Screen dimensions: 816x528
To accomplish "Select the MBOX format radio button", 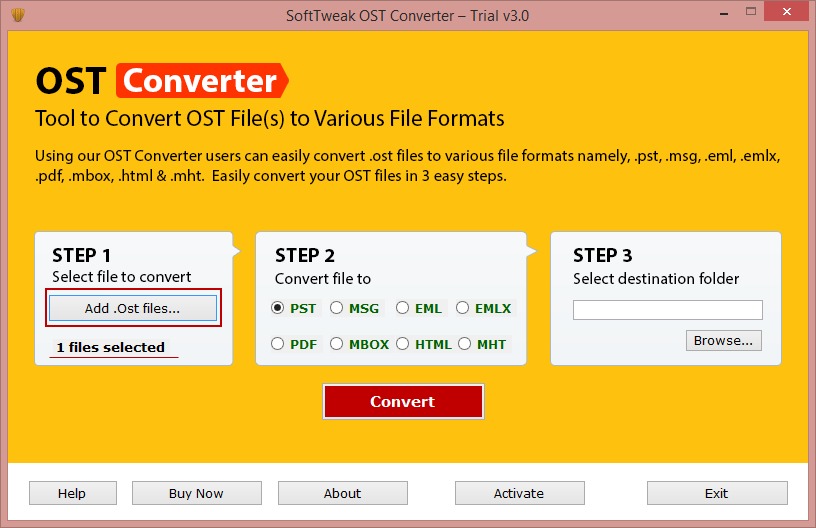I will (337, 344).
